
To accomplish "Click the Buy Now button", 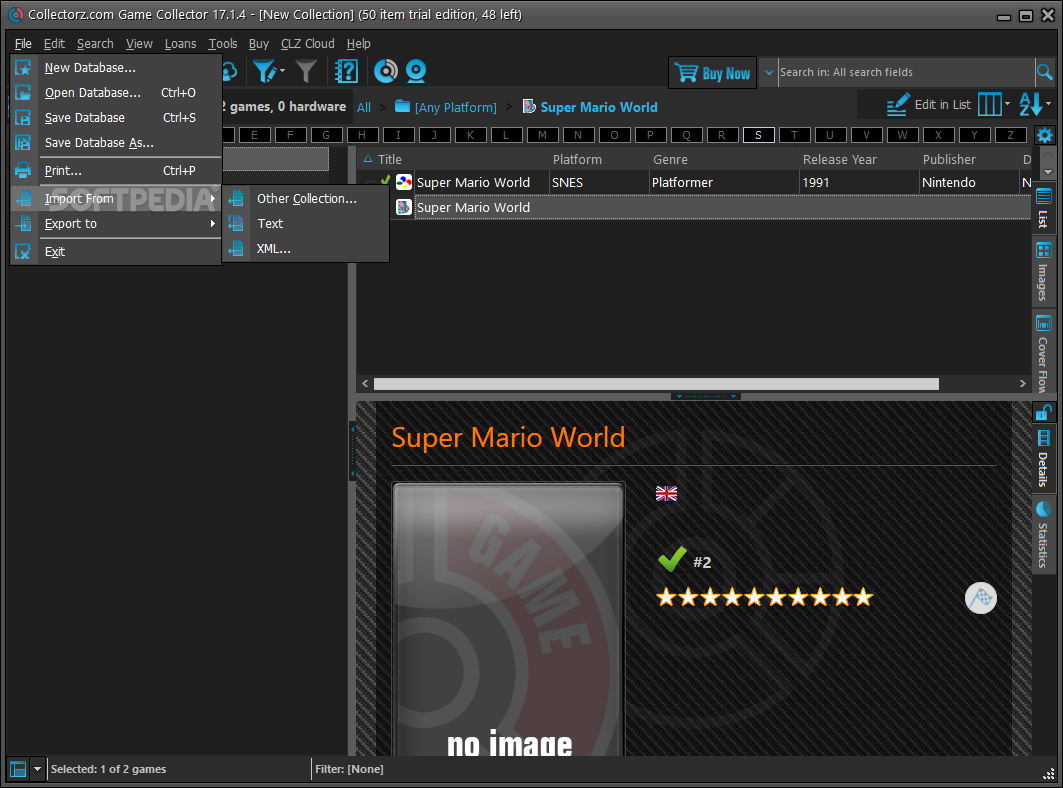I will (x=713, y=73).
